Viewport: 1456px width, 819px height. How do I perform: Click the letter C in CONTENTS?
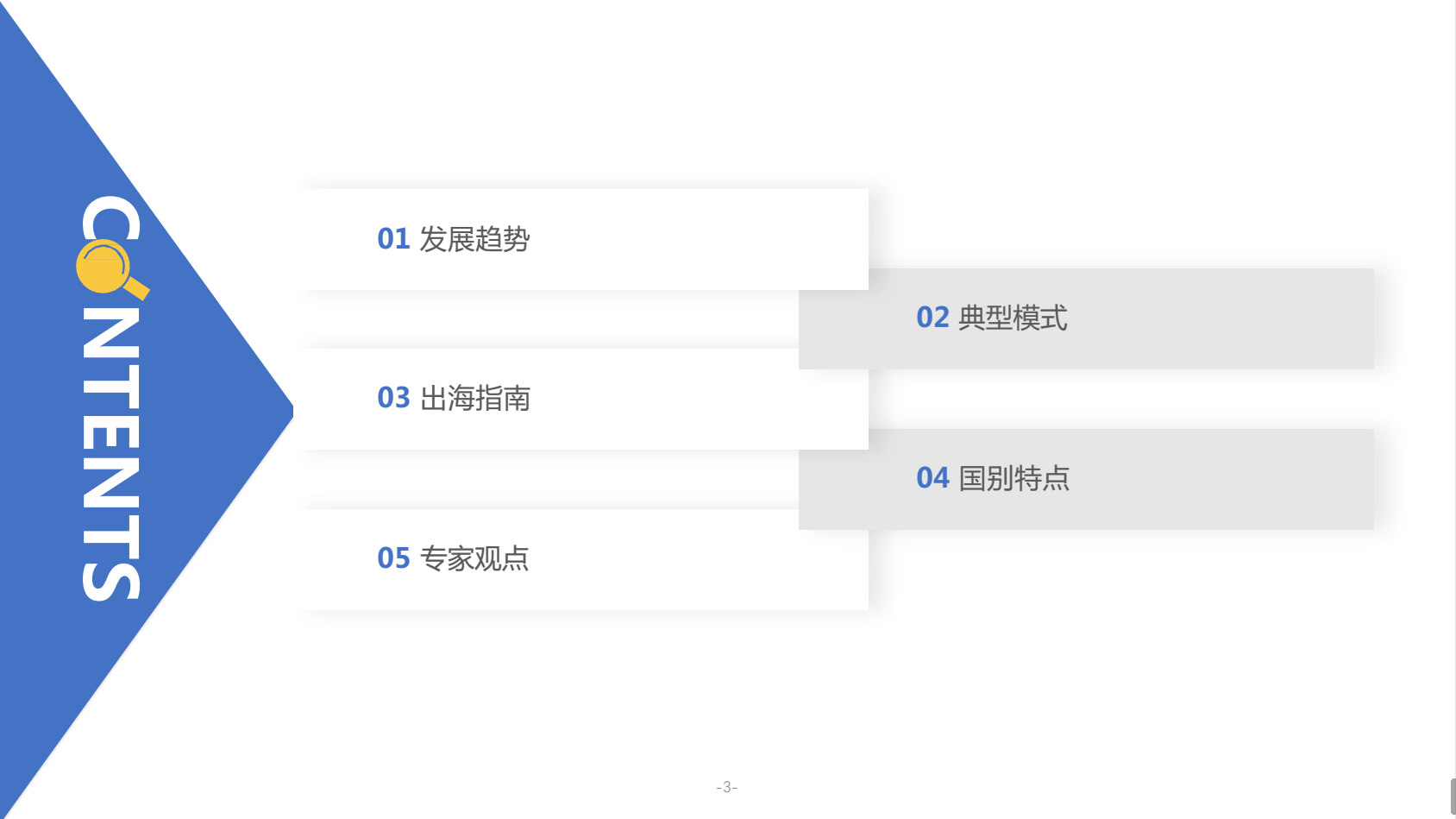pyautogui.click(x=110, y=217)
